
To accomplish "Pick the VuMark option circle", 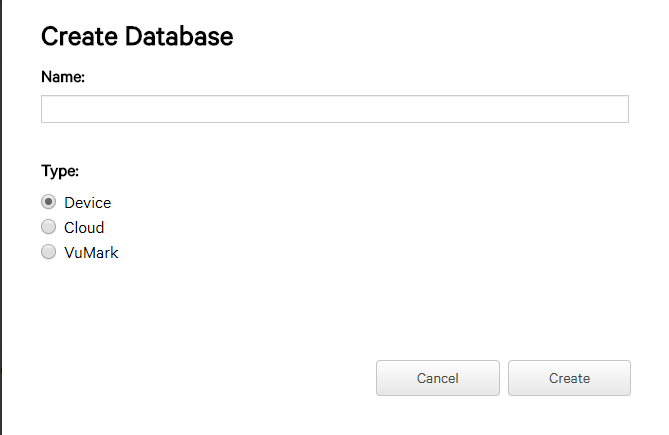I will [x=49, y=252].
